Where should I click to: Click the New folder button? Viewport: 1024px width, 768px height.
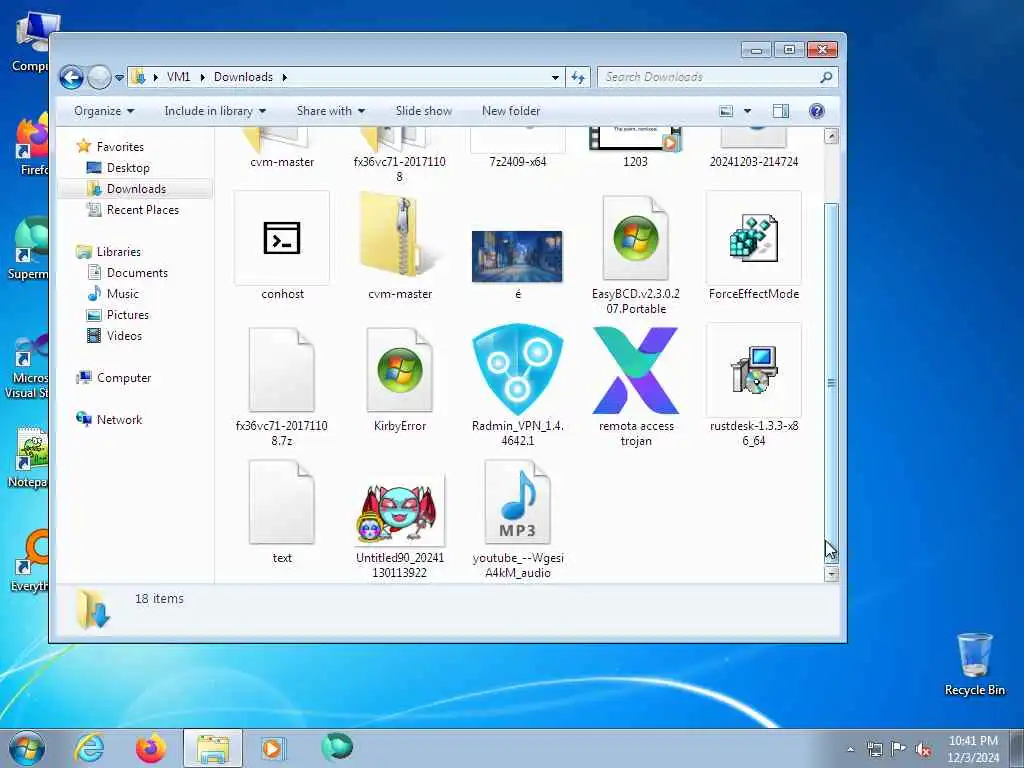pos(511,111)
